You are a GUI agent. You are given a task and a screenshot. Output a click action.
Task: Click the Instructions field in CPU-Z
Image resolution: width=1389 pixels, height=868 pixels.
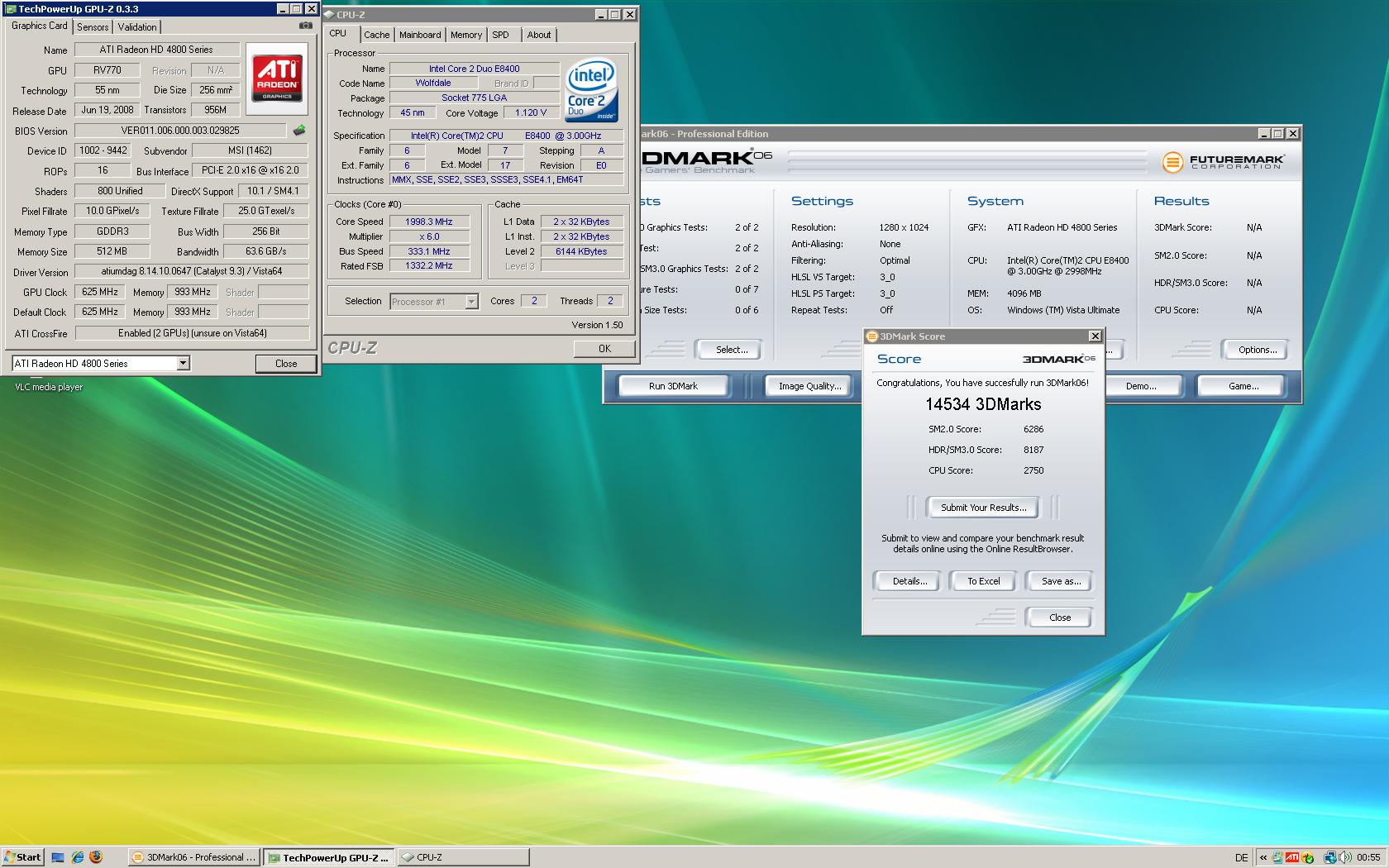point(506,179)
